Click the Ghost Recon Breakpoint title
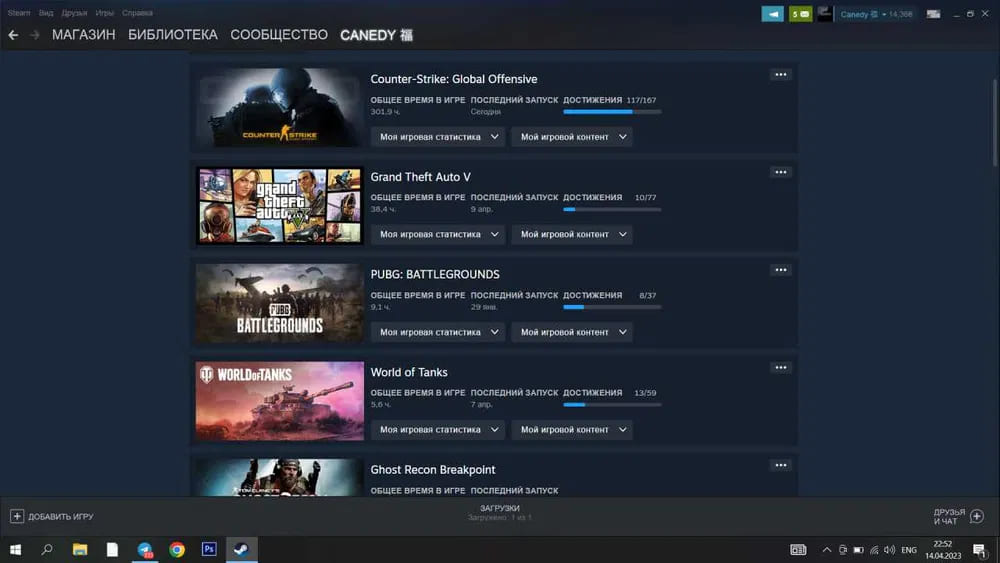Screen dimensions: 1000x563 pyautogui.click(x=433, y=469)
